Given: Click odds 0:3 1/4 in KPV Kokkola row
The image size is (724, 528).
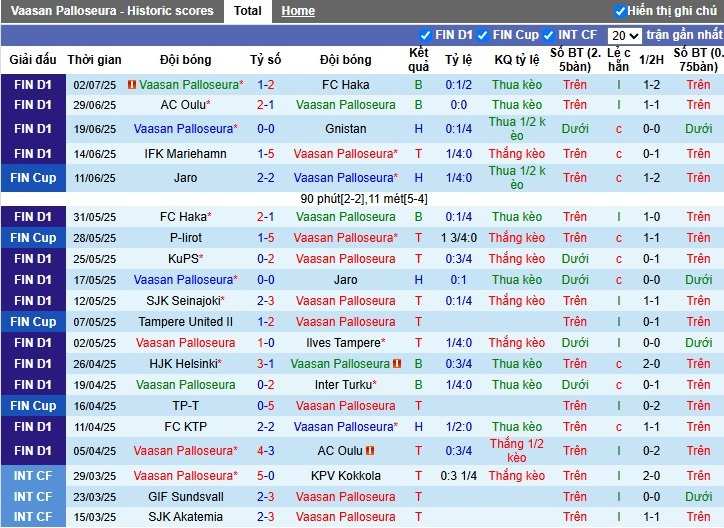Looking at the screenshot, I should click(459, 476).
